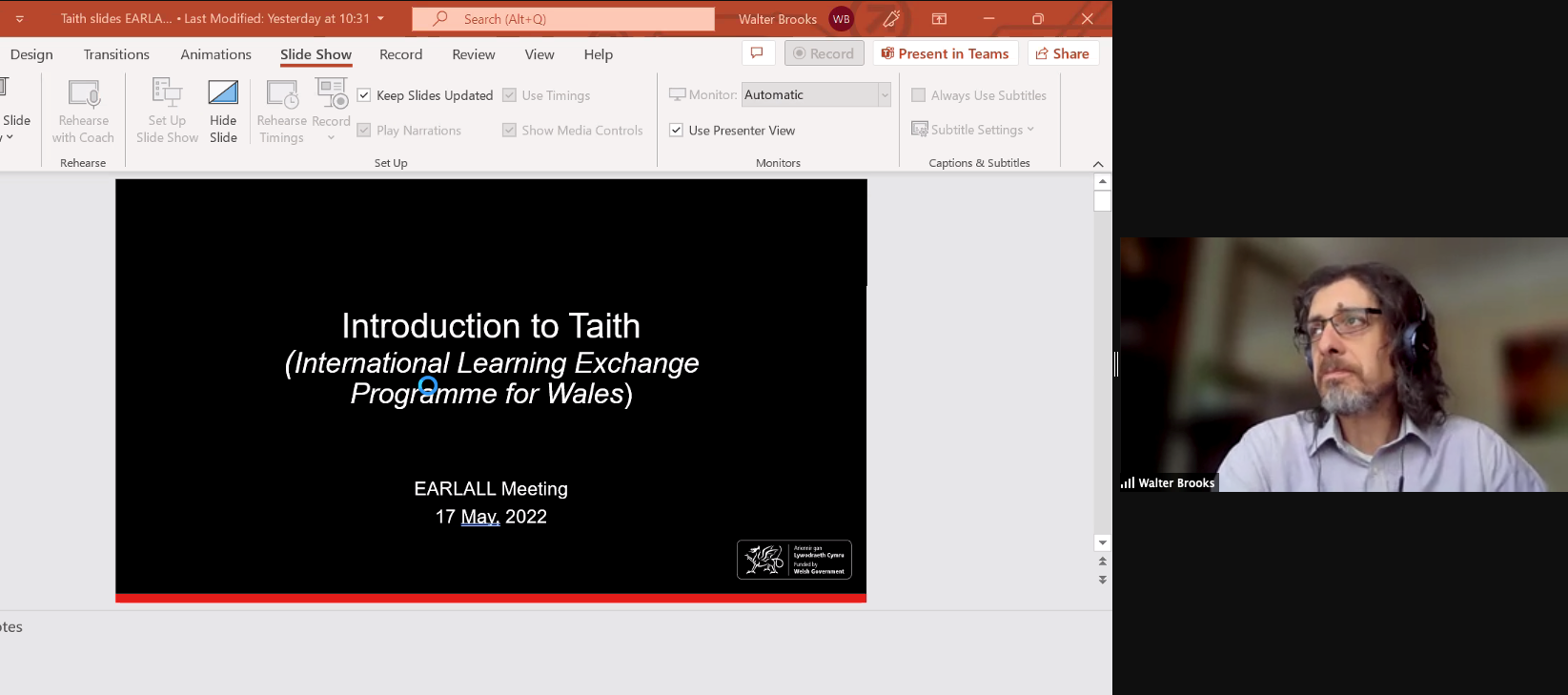Image resolution: width=1568 pixels, height=695 pixels.
Task: Click Present in Teams button
Action: pos(946,53)
